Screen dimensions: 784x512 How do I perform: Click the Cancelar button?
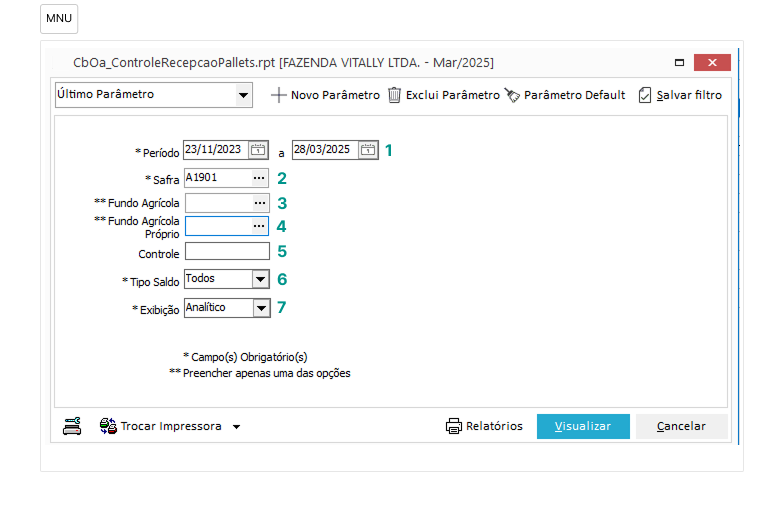(x=682, y=426)
